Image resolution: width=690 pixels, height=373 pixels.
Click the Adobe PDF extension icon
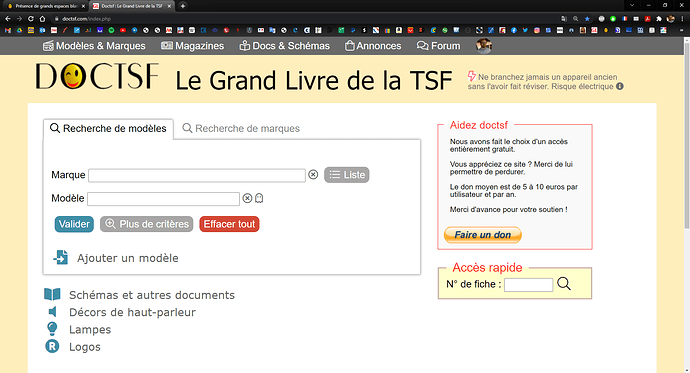click(647, 19)
